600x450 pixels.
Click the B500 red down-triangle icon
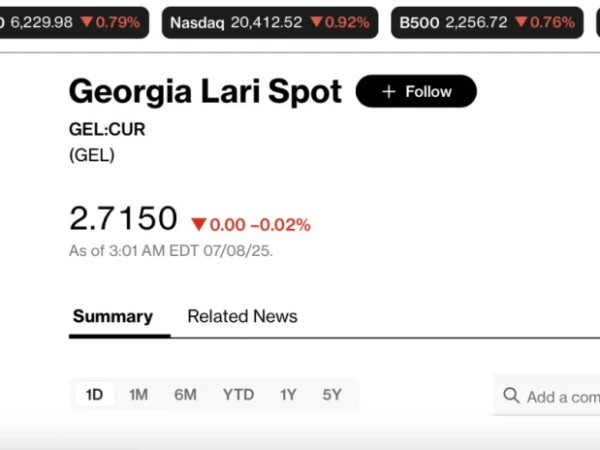point(521,21)
